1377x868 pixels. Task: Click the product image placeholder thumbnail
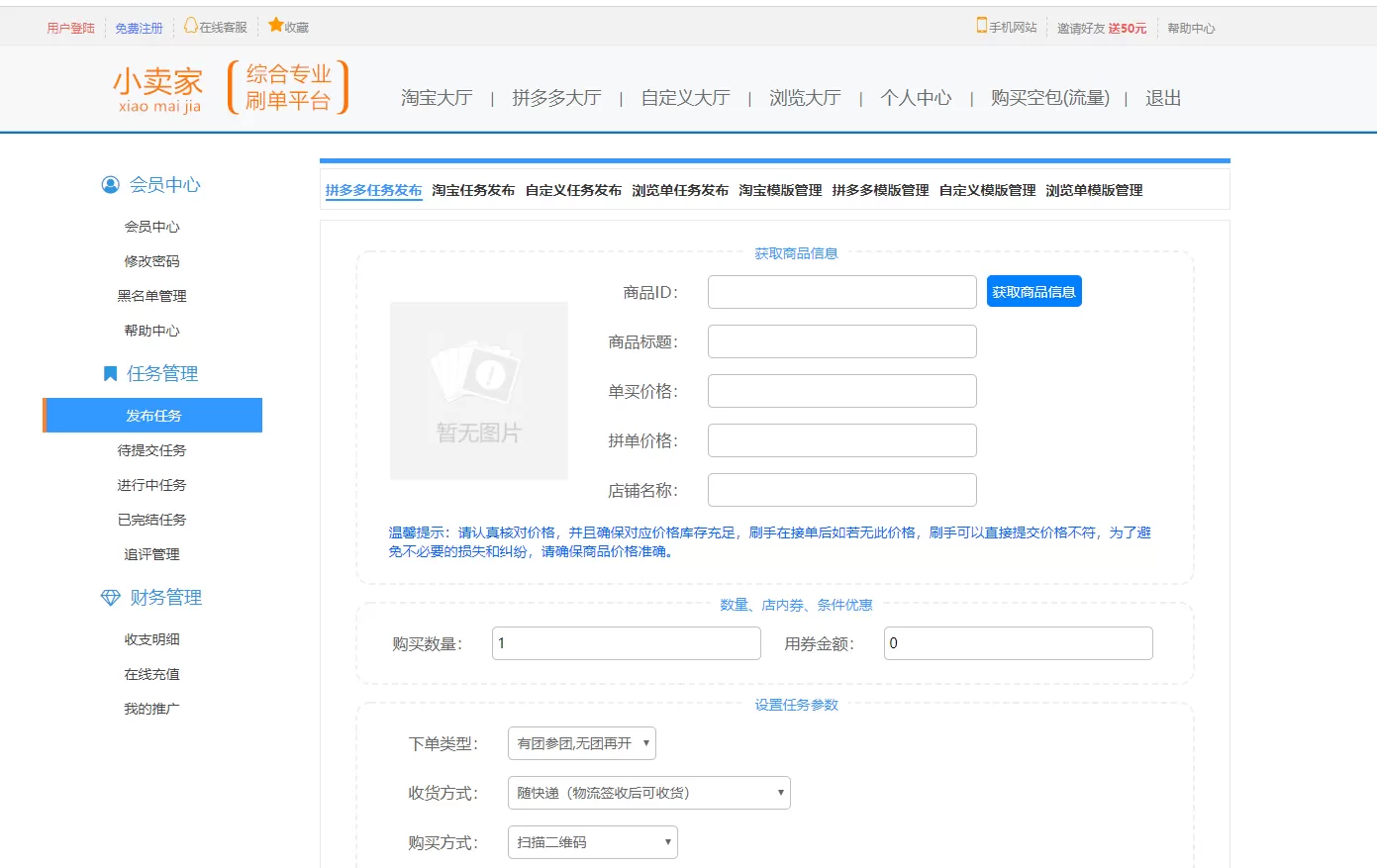[478, 391]
